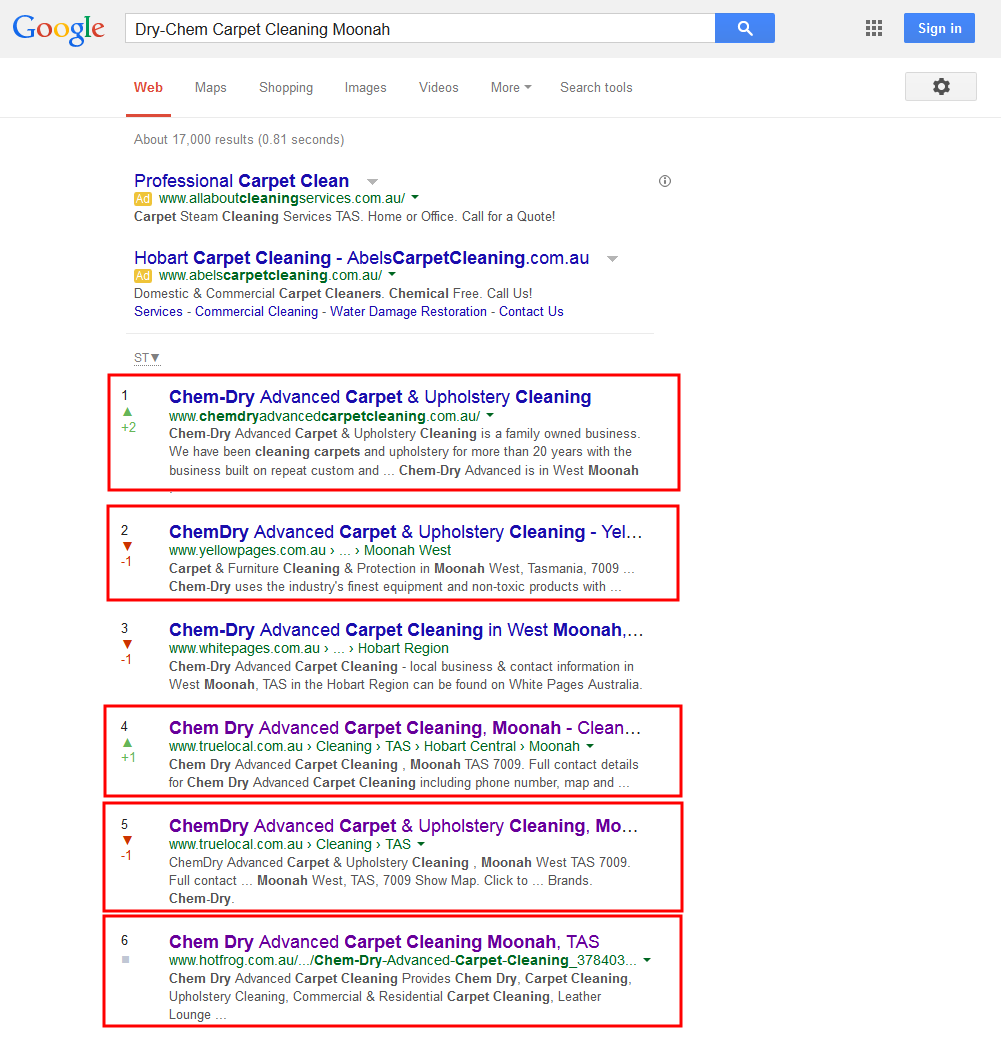
Task: Open result 1 Chem-Dry Advanced Carpet & Upholstery
Action: 380,397
